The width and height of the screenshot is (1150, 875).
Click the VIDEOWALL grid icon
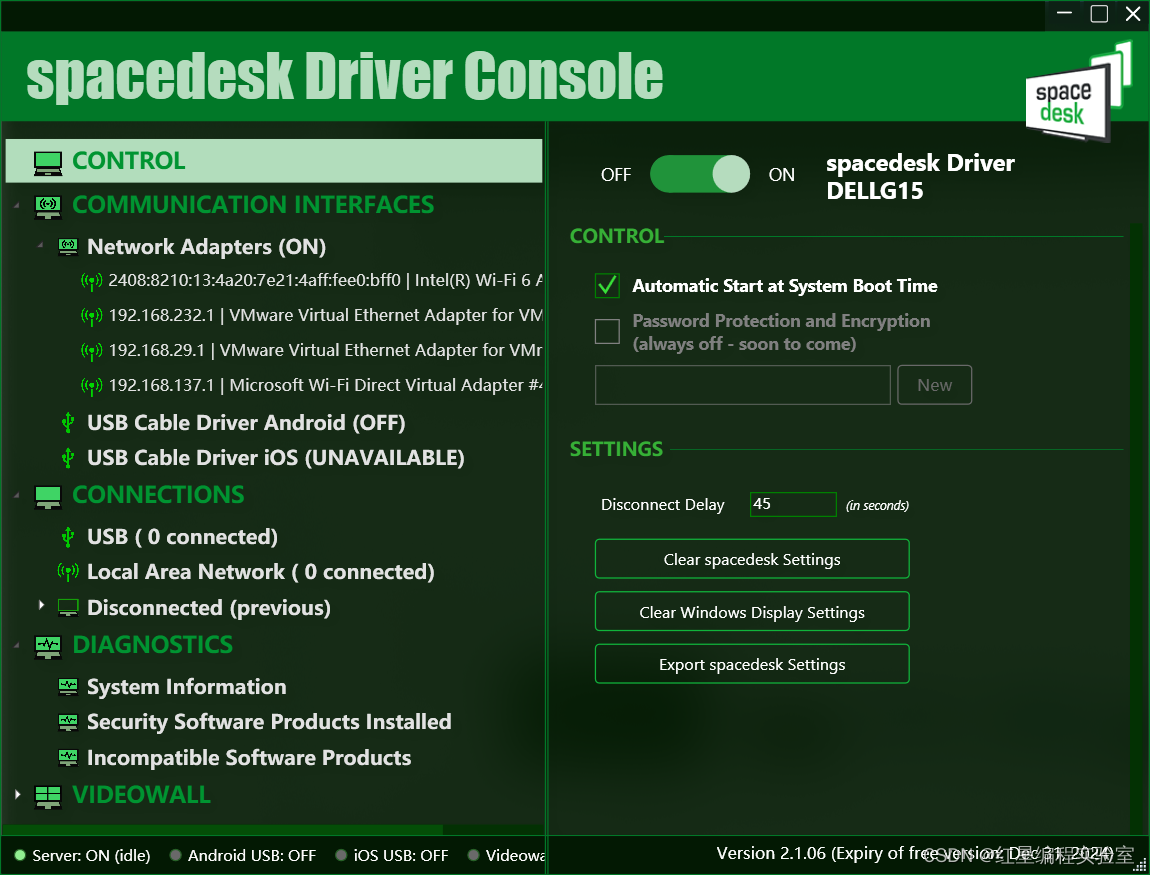[48, 797]
